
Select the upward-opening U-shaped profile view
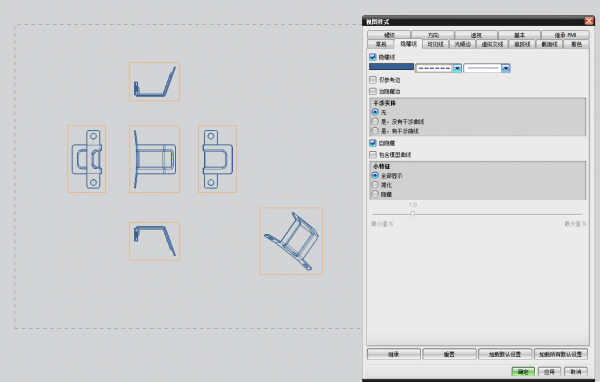(x=155, y=82)
